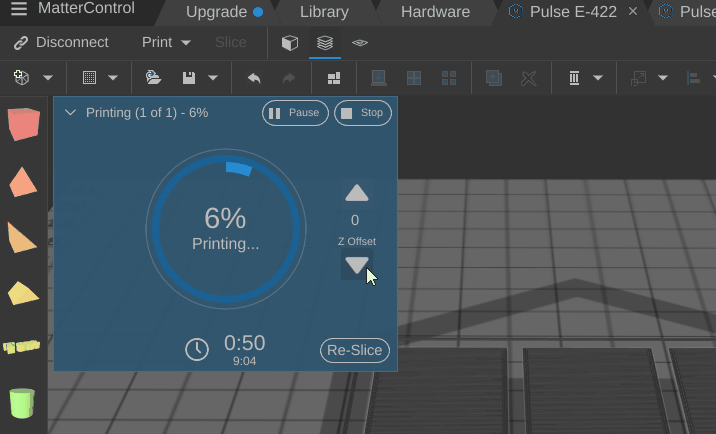Click the undo arrow icon
Screen dimensions: 716x434
point(254,78)
